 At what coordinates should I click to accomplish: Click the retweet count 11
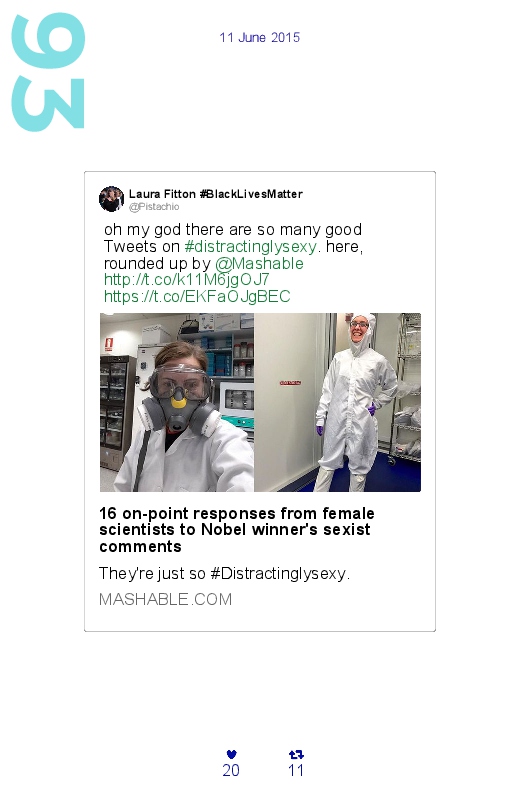[296, 770]
